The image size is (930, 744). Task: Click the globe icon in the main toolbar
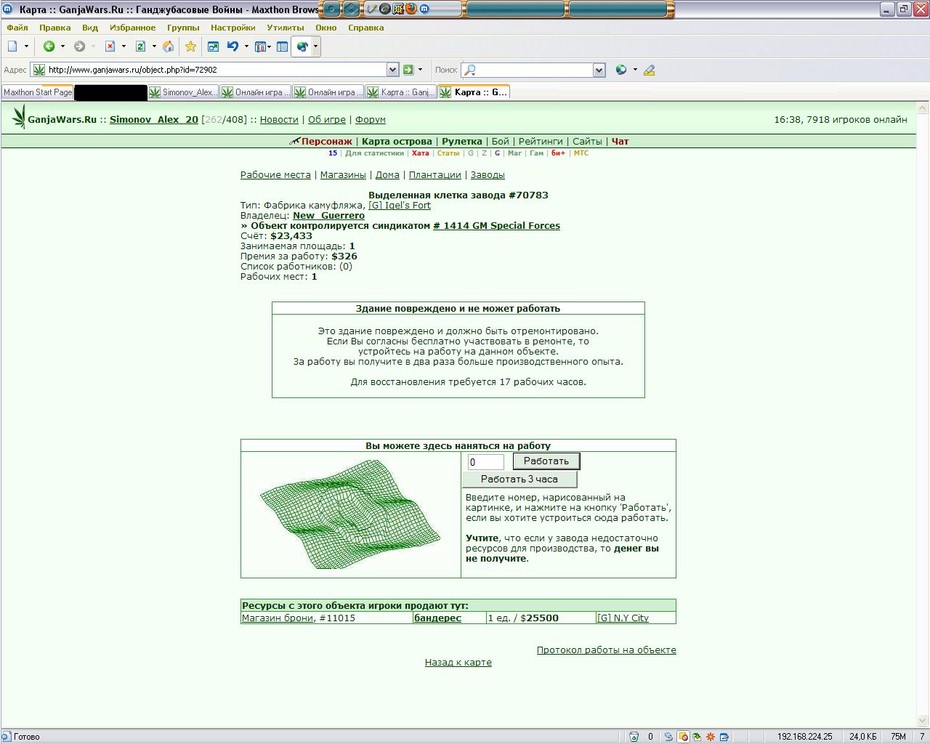point(302,46)
